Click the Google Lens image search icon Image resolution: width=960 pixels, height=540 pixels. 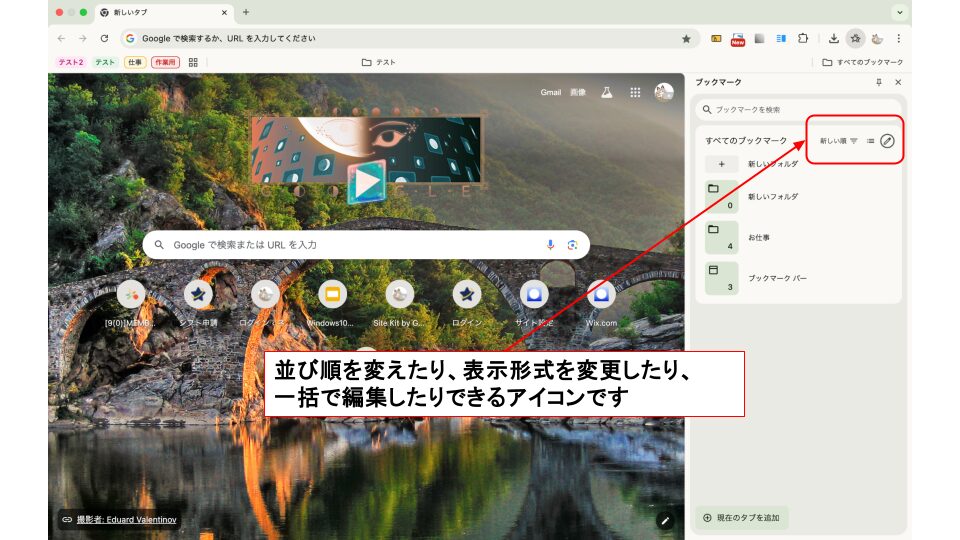click(x=573, y=245)
